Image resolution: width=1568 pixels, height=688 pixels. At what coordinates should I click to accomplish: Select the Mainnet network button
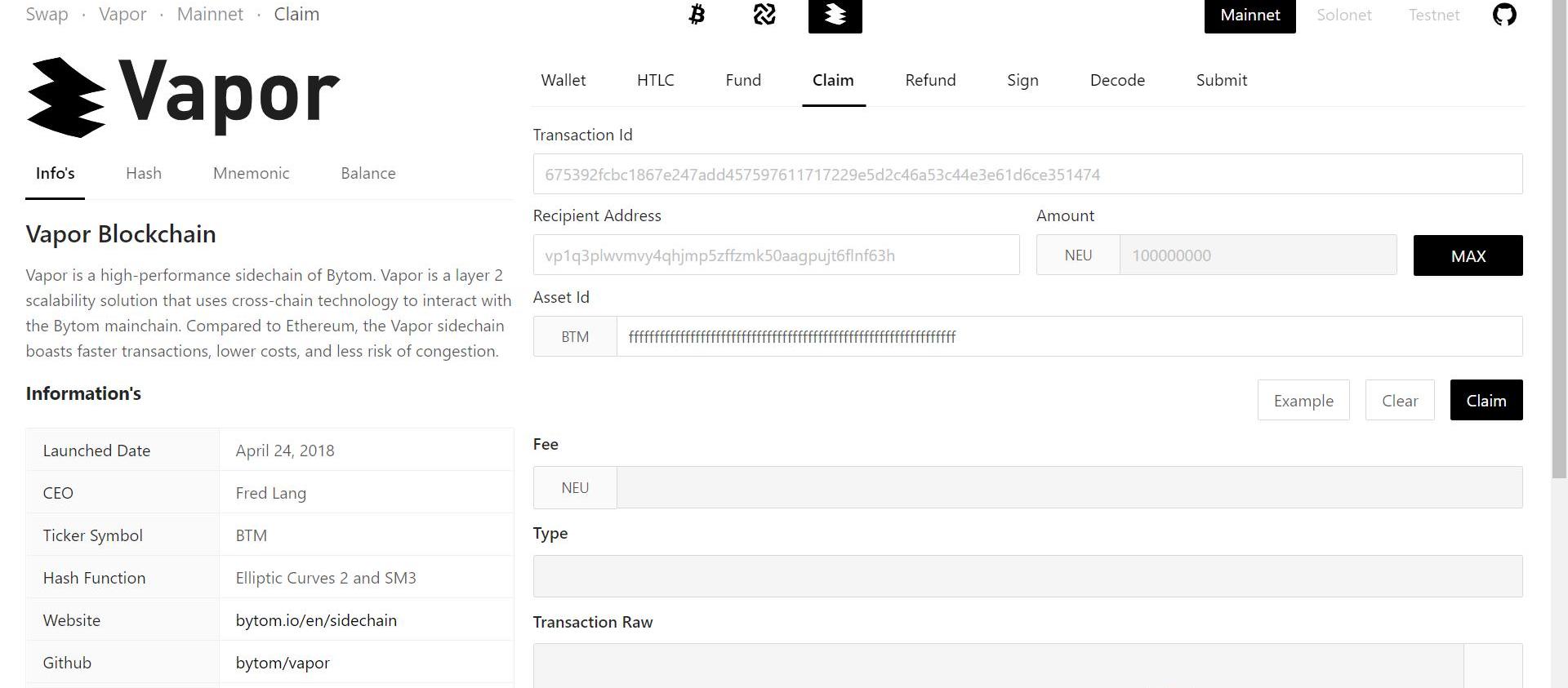1249,16
